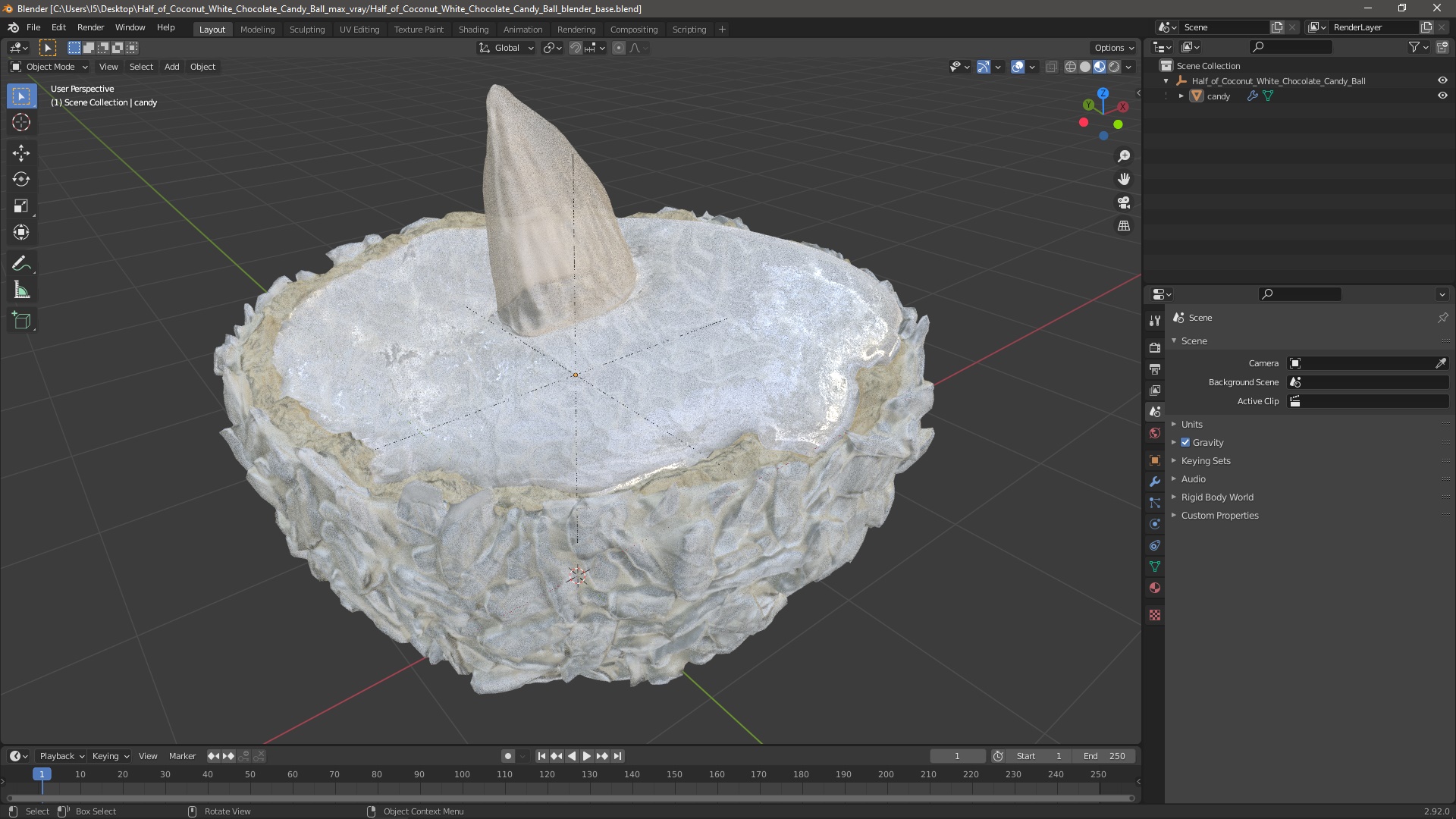
Task: Select the Move tool
Action: [21, 153]
